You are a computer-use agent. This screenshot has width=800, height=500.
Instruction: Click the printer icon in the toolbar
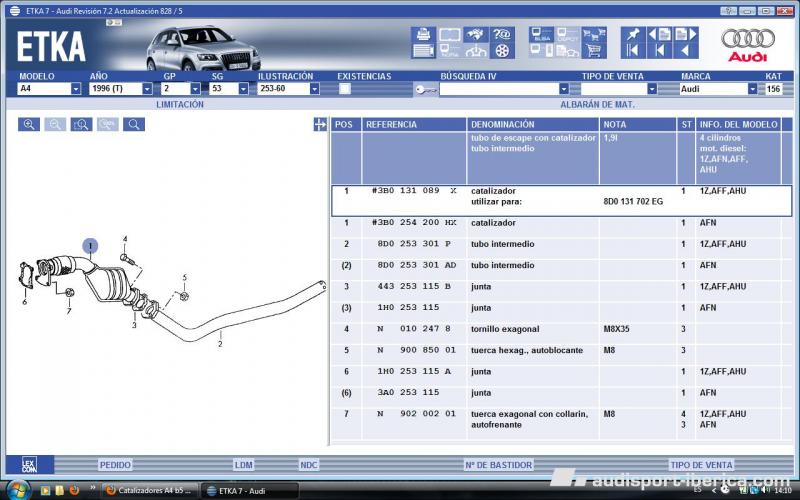(423, 35)
